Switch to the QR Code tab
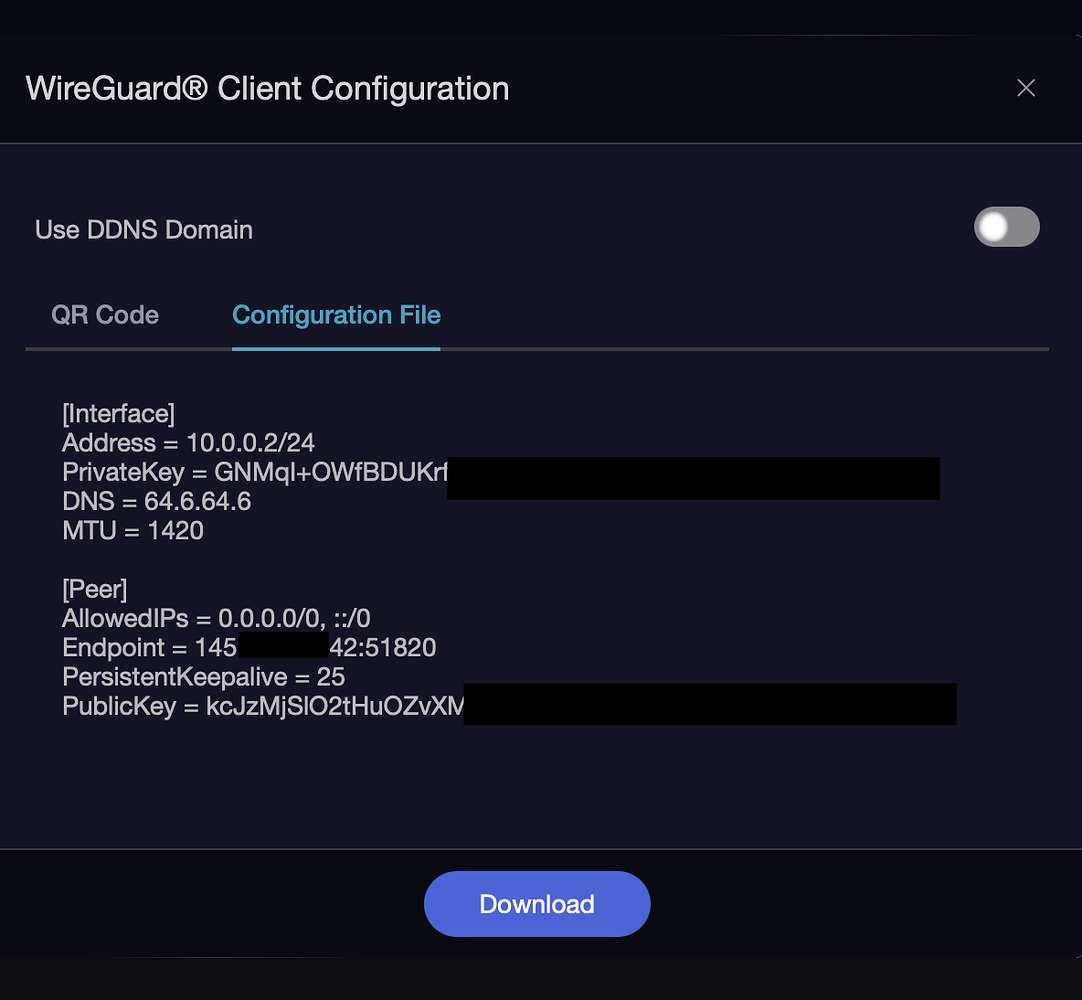The width and height of the screenshot is (1082, 1000). (x=105, y=315)
